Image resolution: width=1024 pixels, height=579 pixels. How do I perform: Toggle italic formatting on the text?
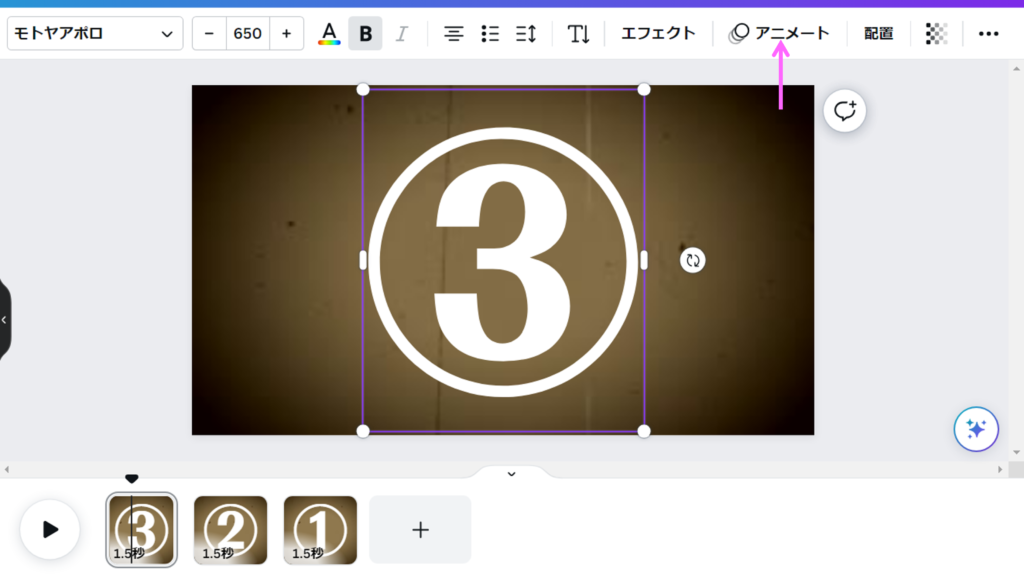click(401, 34)
